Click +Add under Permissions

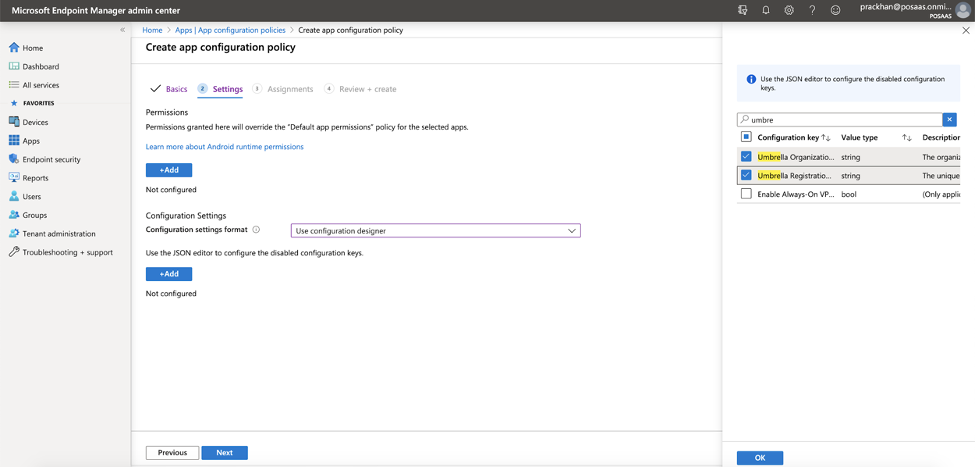point(169,170)
